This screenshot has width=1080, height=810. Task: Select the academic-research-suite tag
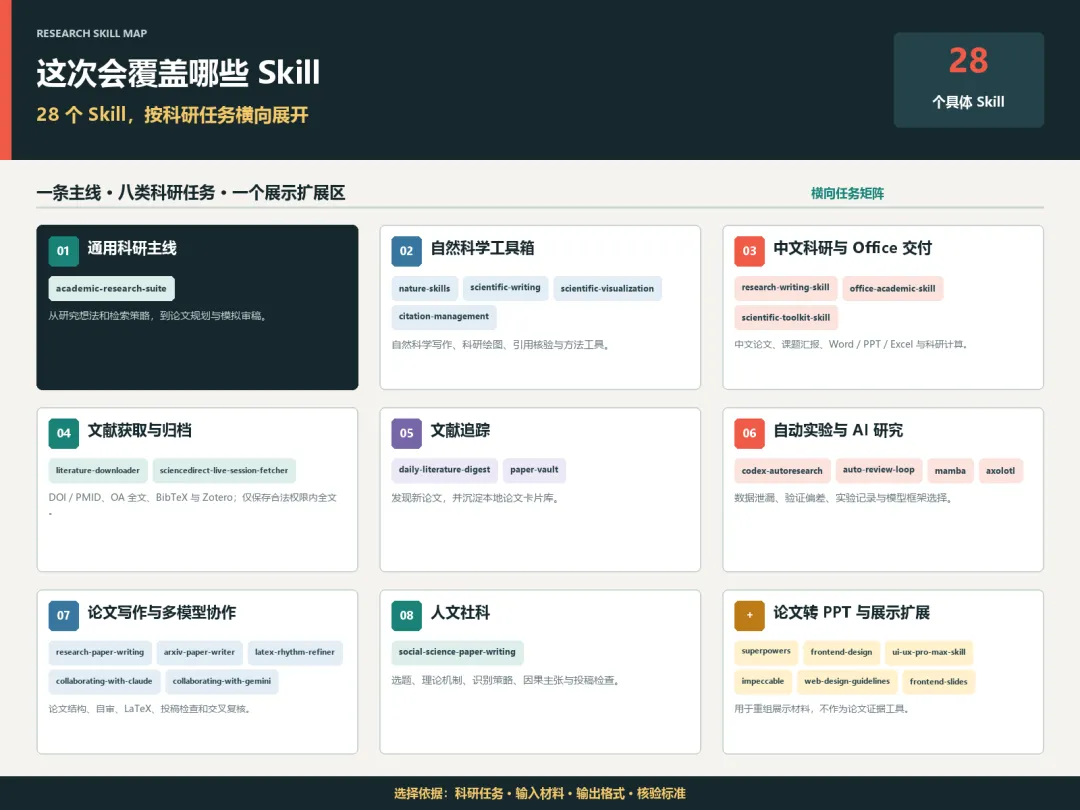click(112, 289)
